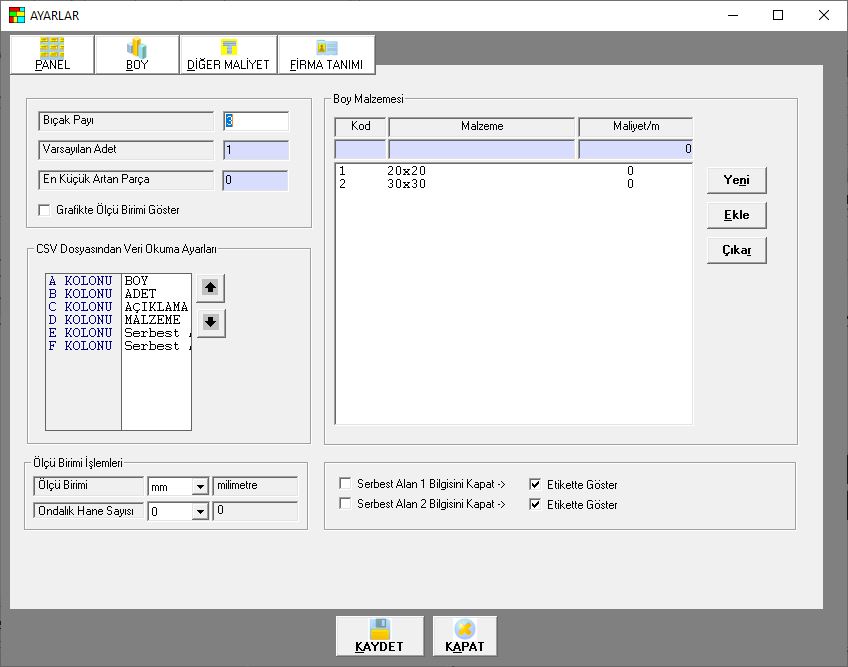Click the Kod column header

tap(361, 127)
